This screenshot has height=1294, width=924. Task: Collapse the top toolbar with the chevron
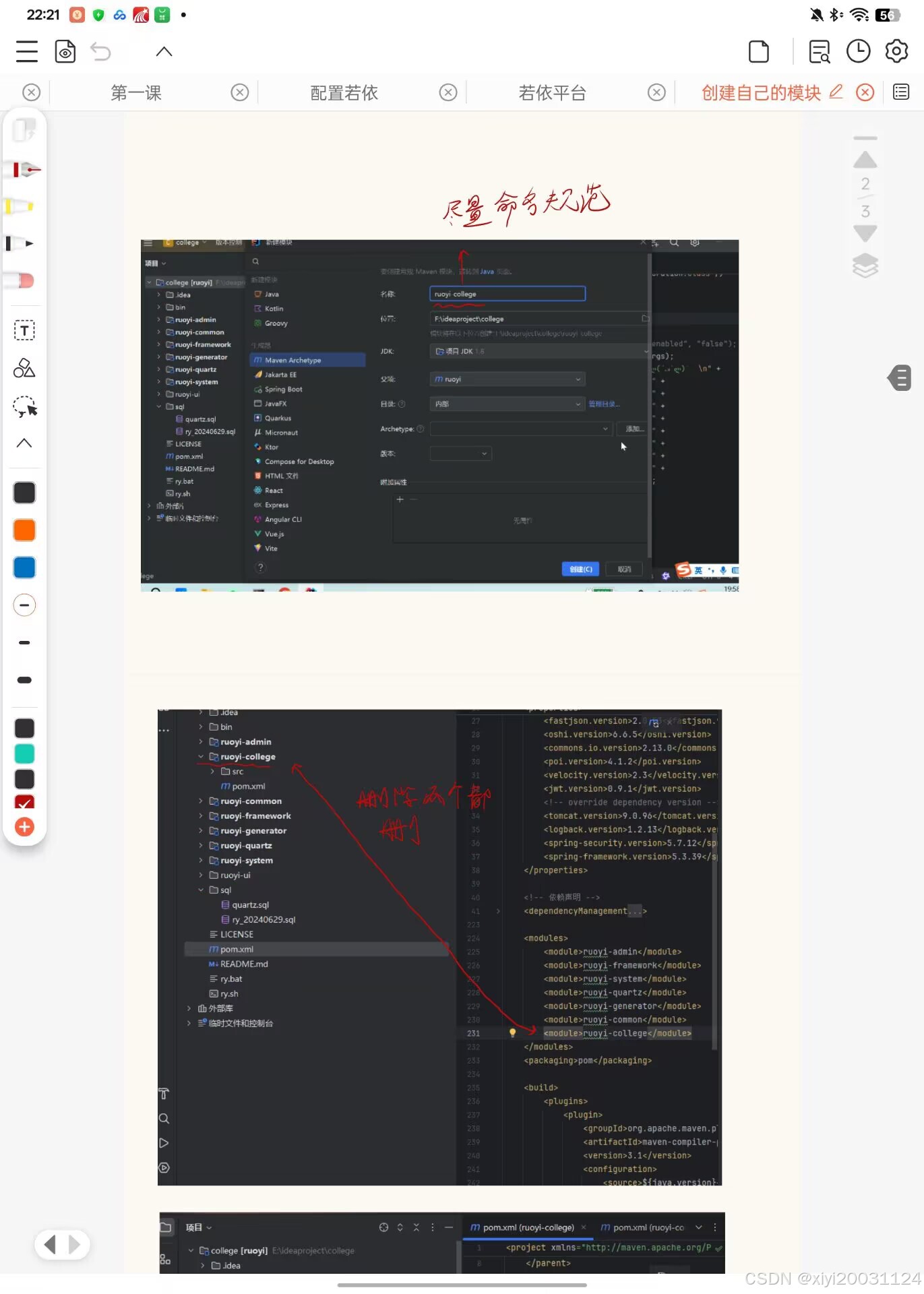tap(164, 52)
